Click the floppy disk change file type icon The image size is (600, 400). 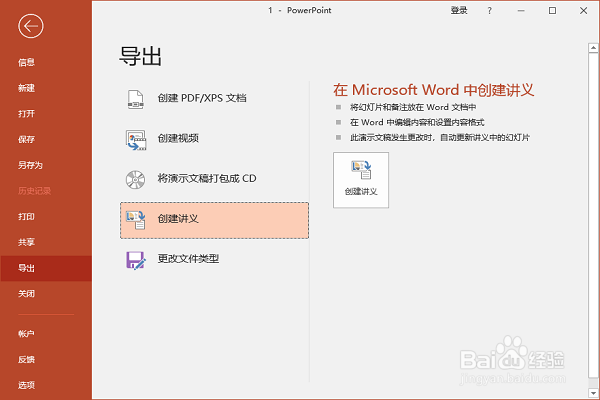(136, 260)
